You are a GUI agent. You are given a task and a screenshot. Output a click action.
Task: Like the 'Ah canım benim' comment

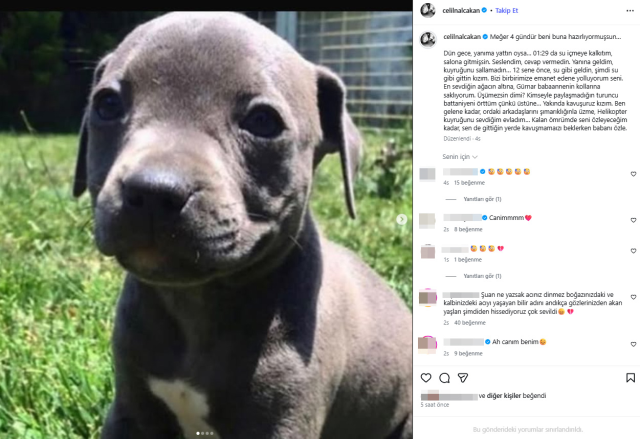point(633,344)
